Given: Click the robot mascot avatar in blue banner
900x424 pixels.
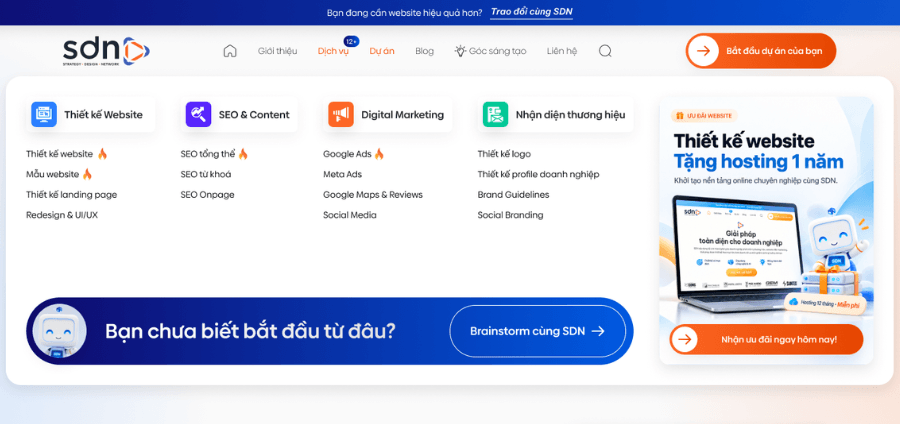Looking at the screenshot, I should point(59,331).
